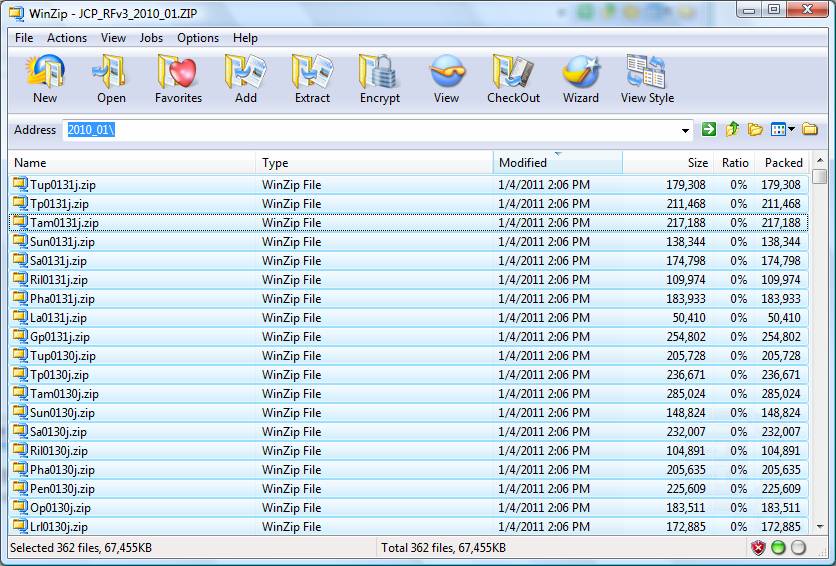This screenshot has height=566, width=836.
Task: Click the green Go arrow beside address
Action: [x=709, y=129]
